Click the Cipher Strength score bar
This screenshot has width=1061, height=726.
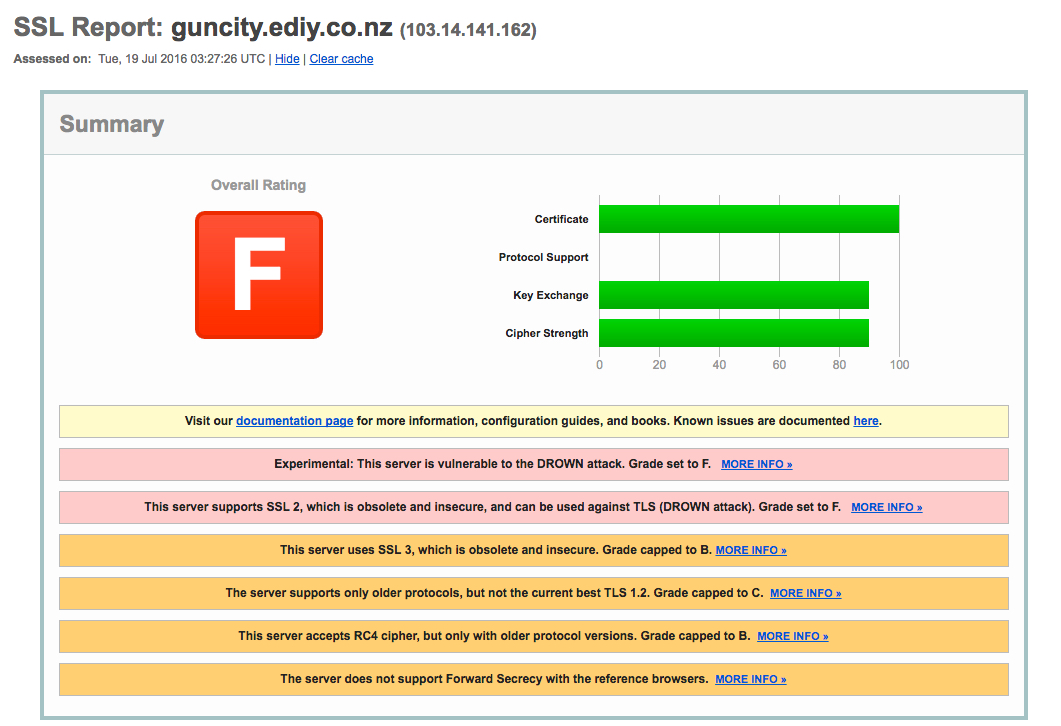[x=733, y=333]
